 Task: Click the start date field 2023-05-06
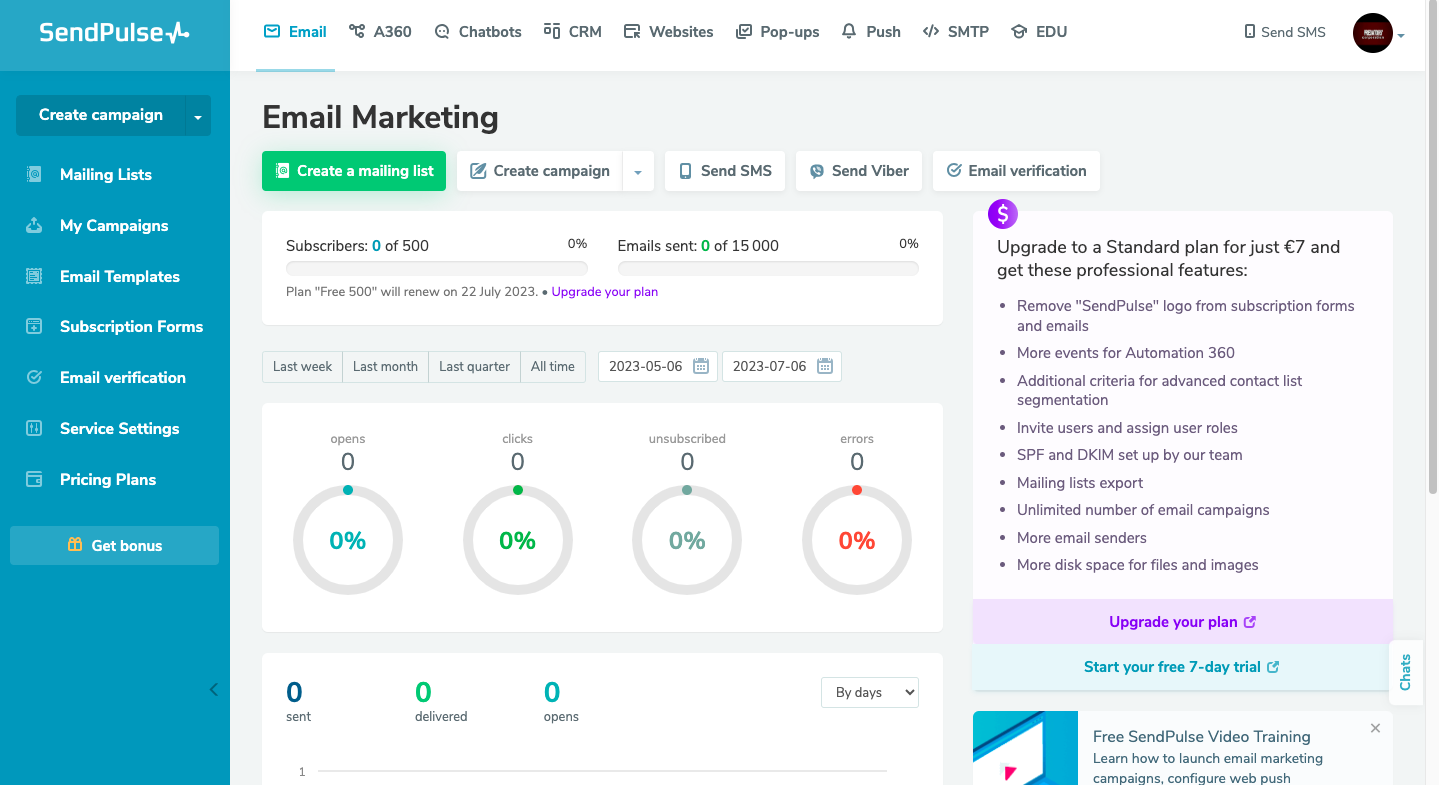tap(658, 366)
